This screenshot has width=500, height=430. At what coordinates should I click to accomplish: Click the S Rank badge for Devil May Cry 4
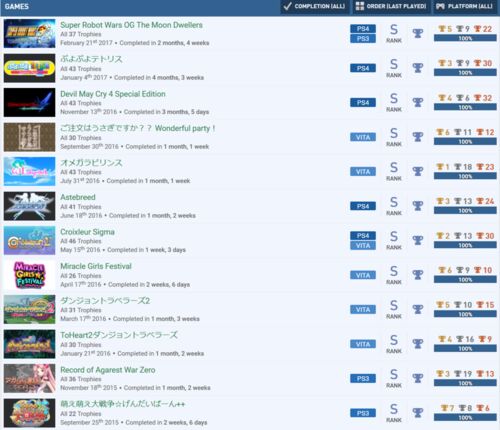point(394,102)
